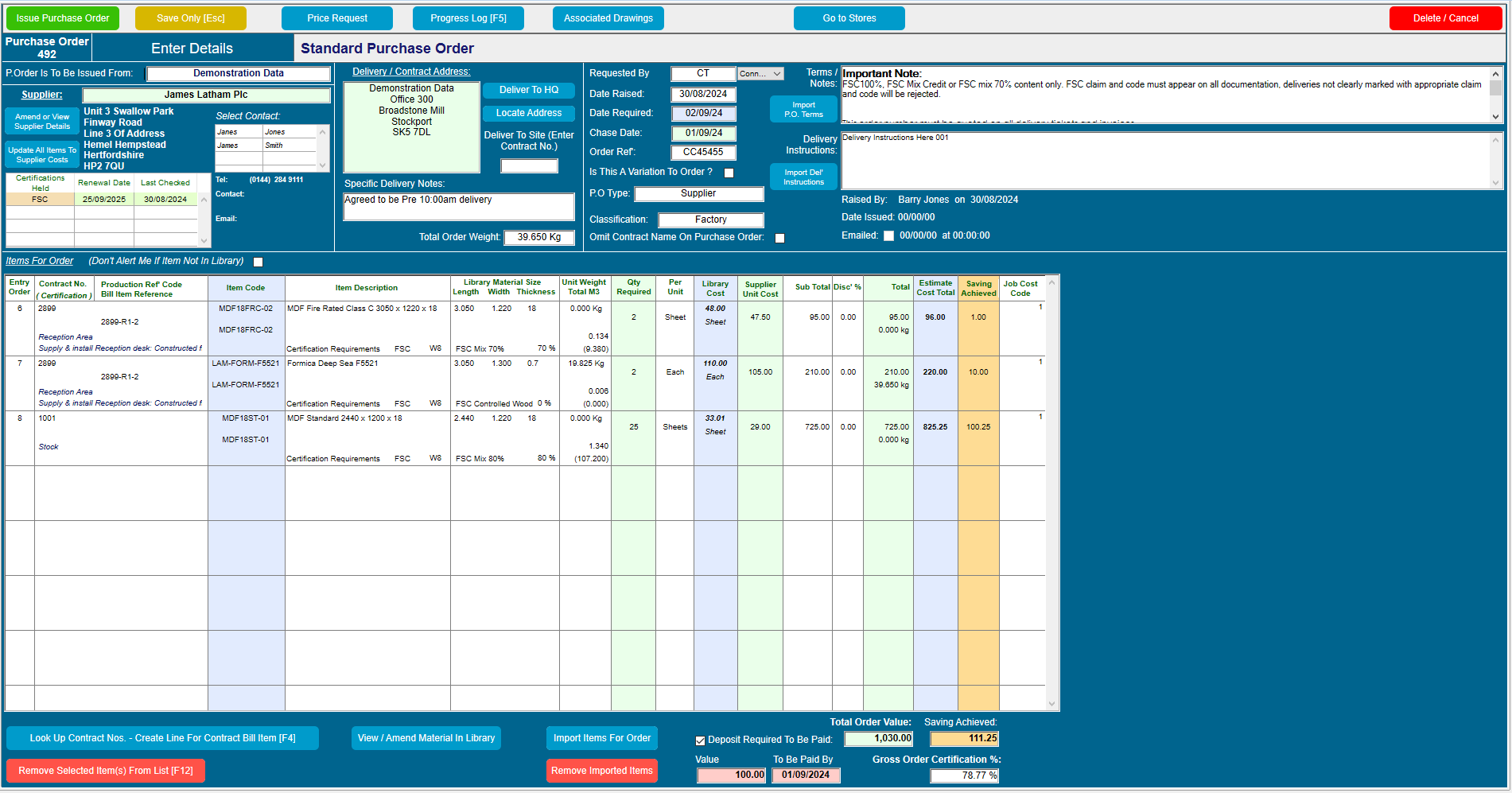1512x793 pixels.
Task: Click the Issue Purchase Order button
Action: (62, 17)
